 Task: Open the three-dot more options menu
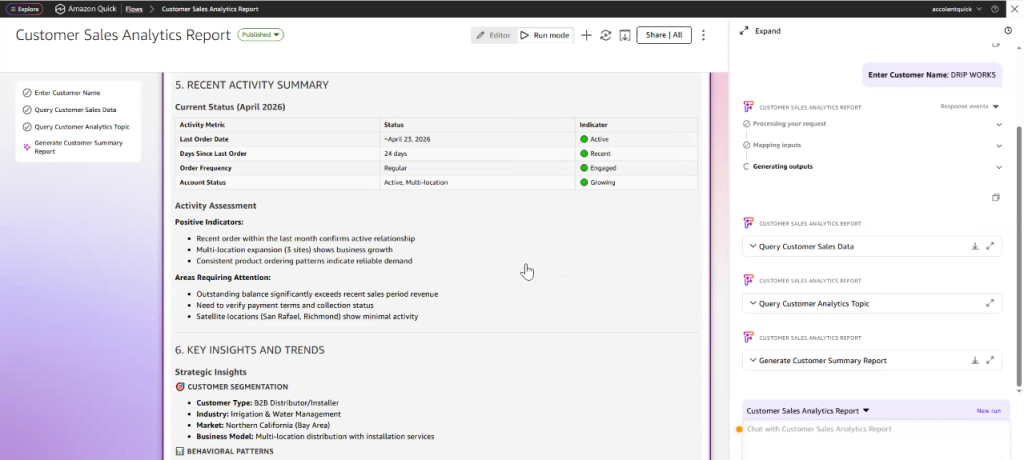coord(703,35)
